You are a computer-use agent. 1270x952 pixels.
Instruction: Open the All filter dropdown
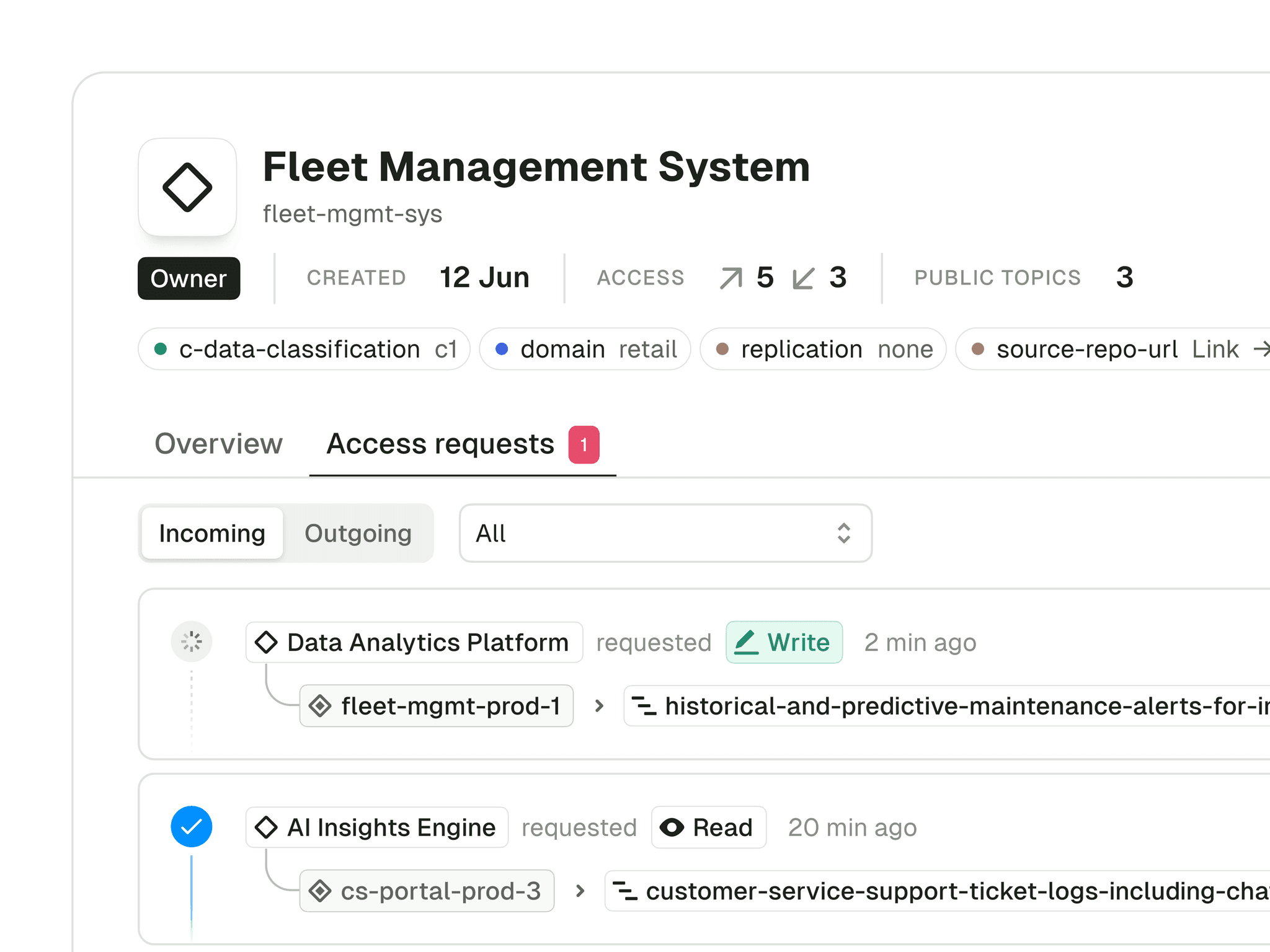tap(665, 533)
